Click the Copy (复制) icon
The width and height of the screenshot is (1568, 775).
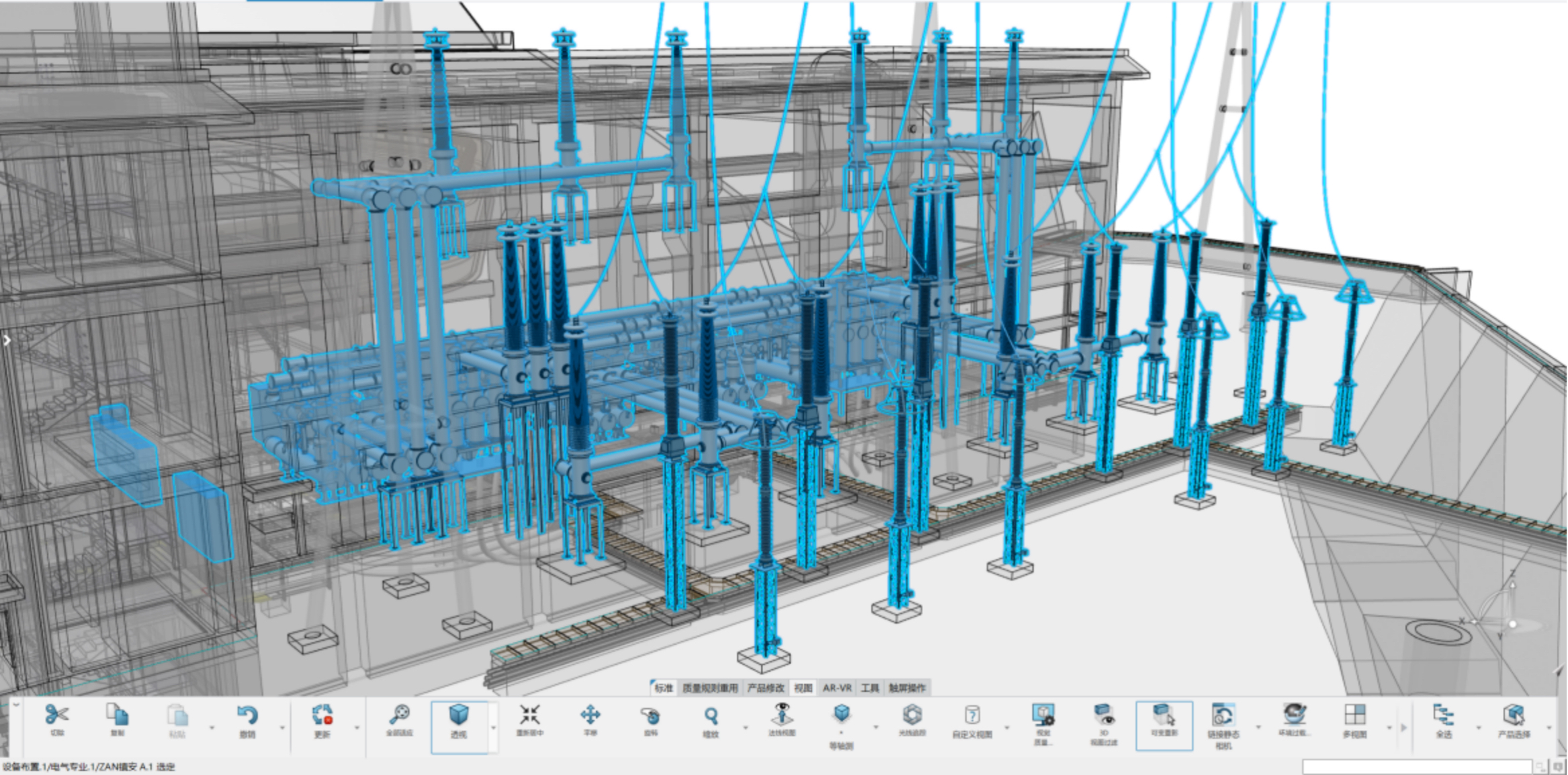(x=118, y=715)
